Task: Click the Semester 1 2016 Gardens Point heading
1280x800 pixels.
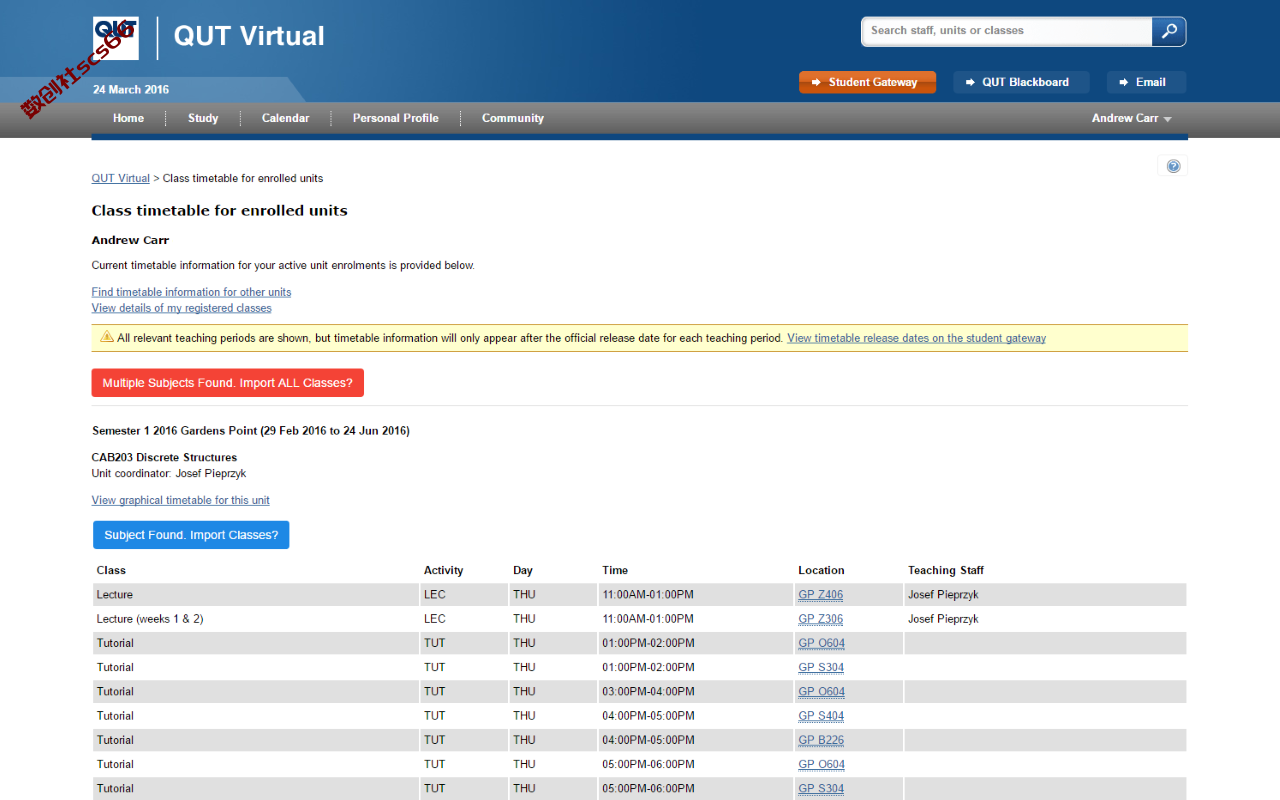Action: pos(250,431)
